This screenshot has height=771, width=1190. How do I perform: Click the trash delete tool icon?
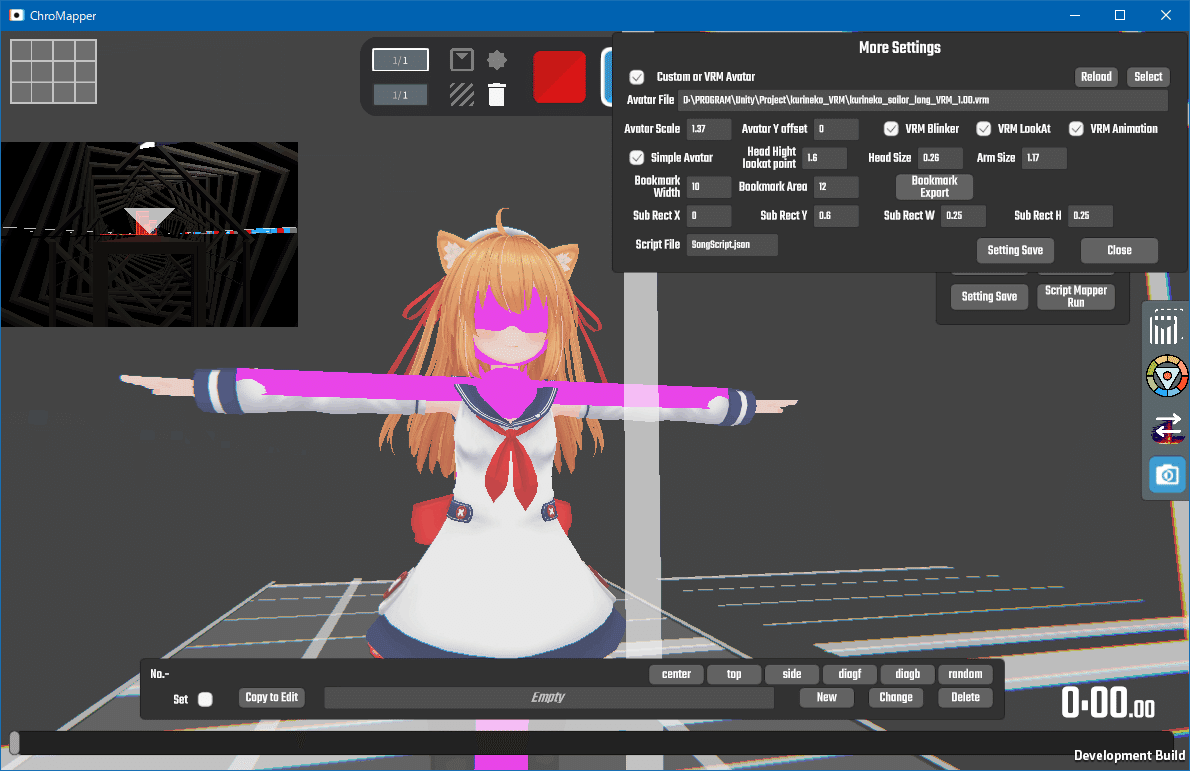496,95
